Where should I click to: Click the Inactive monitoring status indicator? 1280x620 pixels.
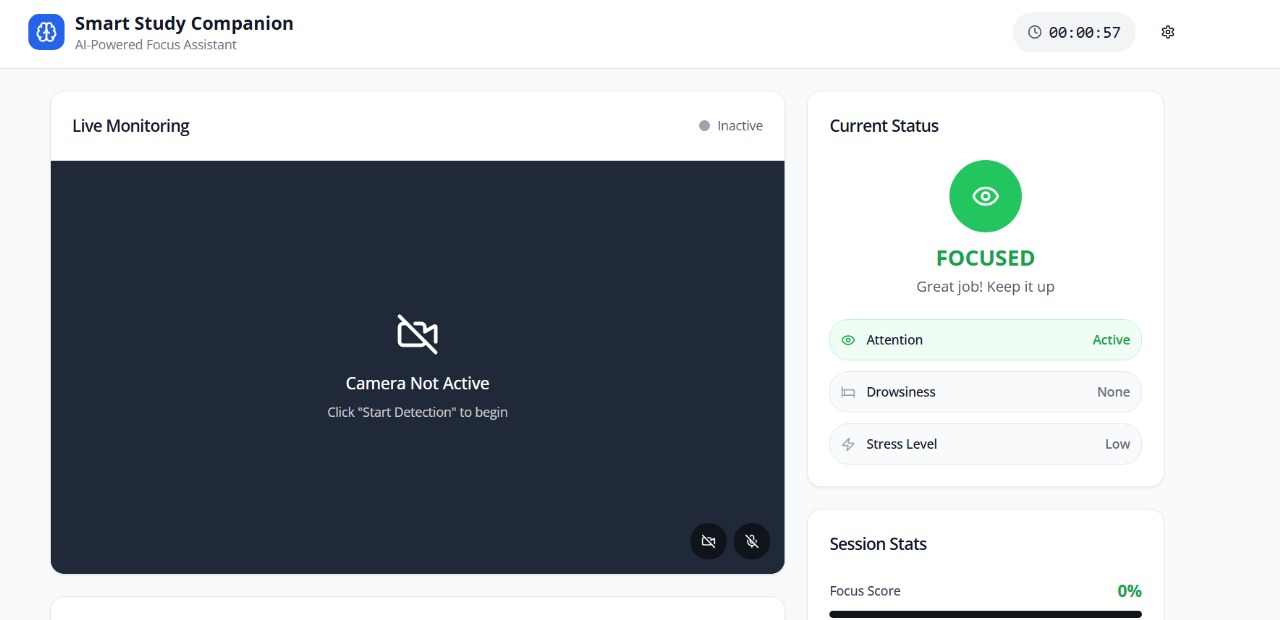pyautogui.click(x=731, y=126)
